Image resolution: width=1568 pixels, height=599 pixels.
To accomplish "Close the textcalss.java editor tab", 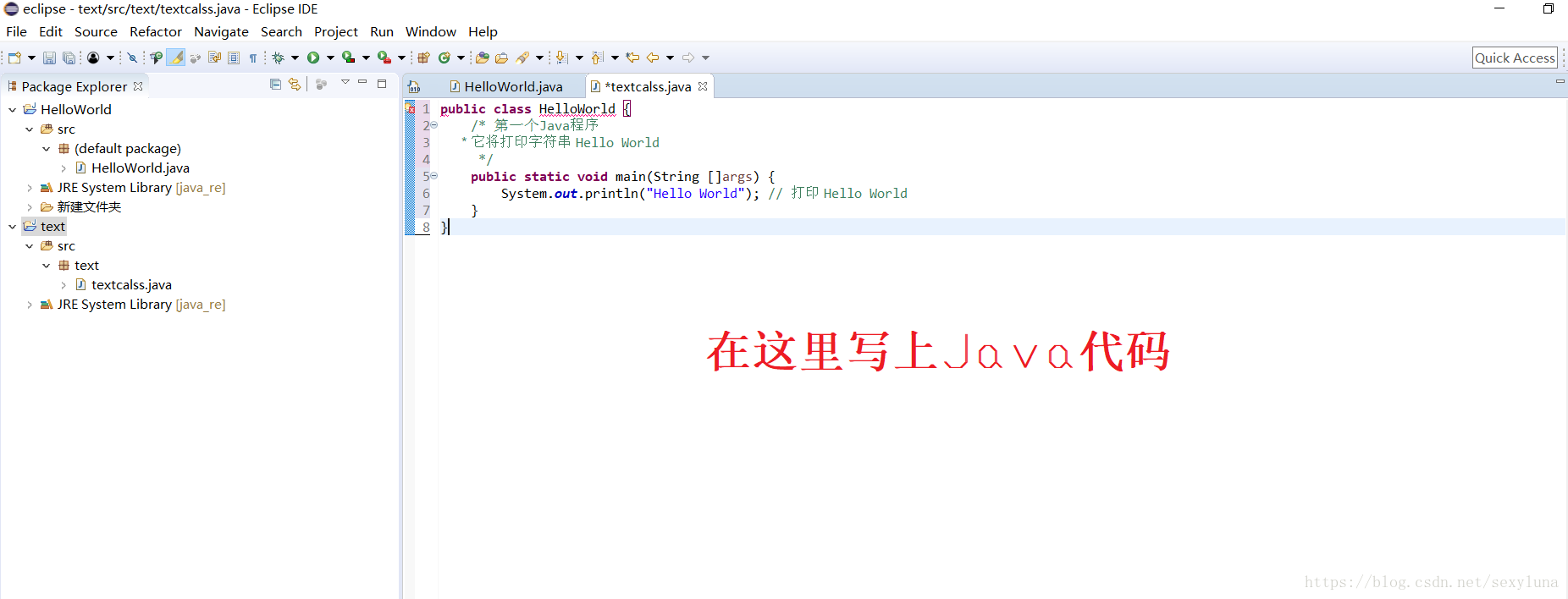I will tap(703, 86).
